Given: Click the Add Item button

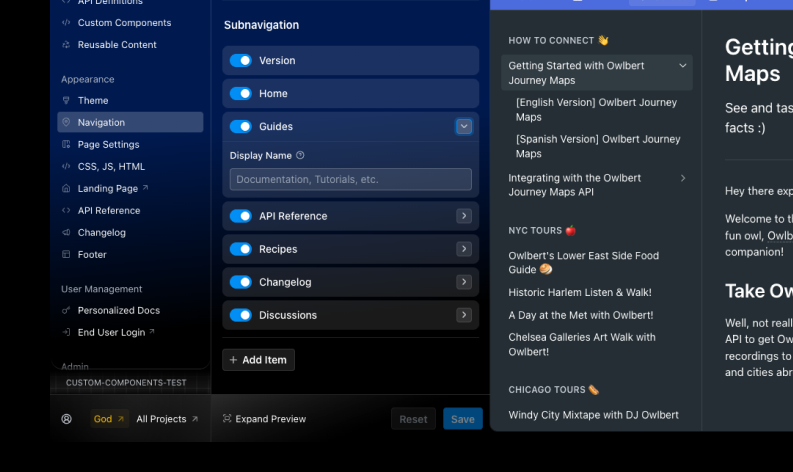Looking at the screenshot, I should point(258,360).
